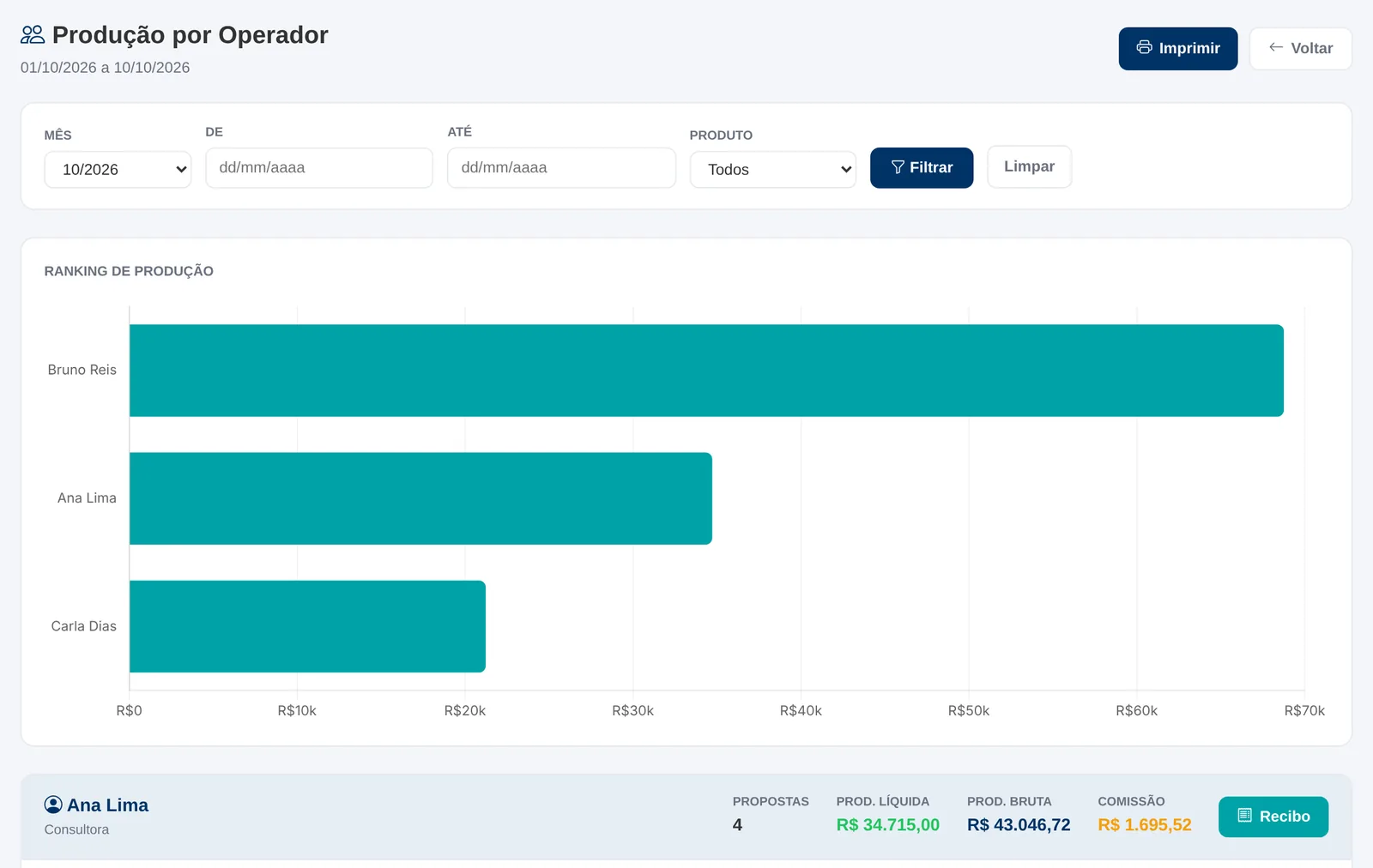This screenshot has width=1373, height=868.
Task: Click the R$40k axis tick label
Action: [x=801, y=711]
